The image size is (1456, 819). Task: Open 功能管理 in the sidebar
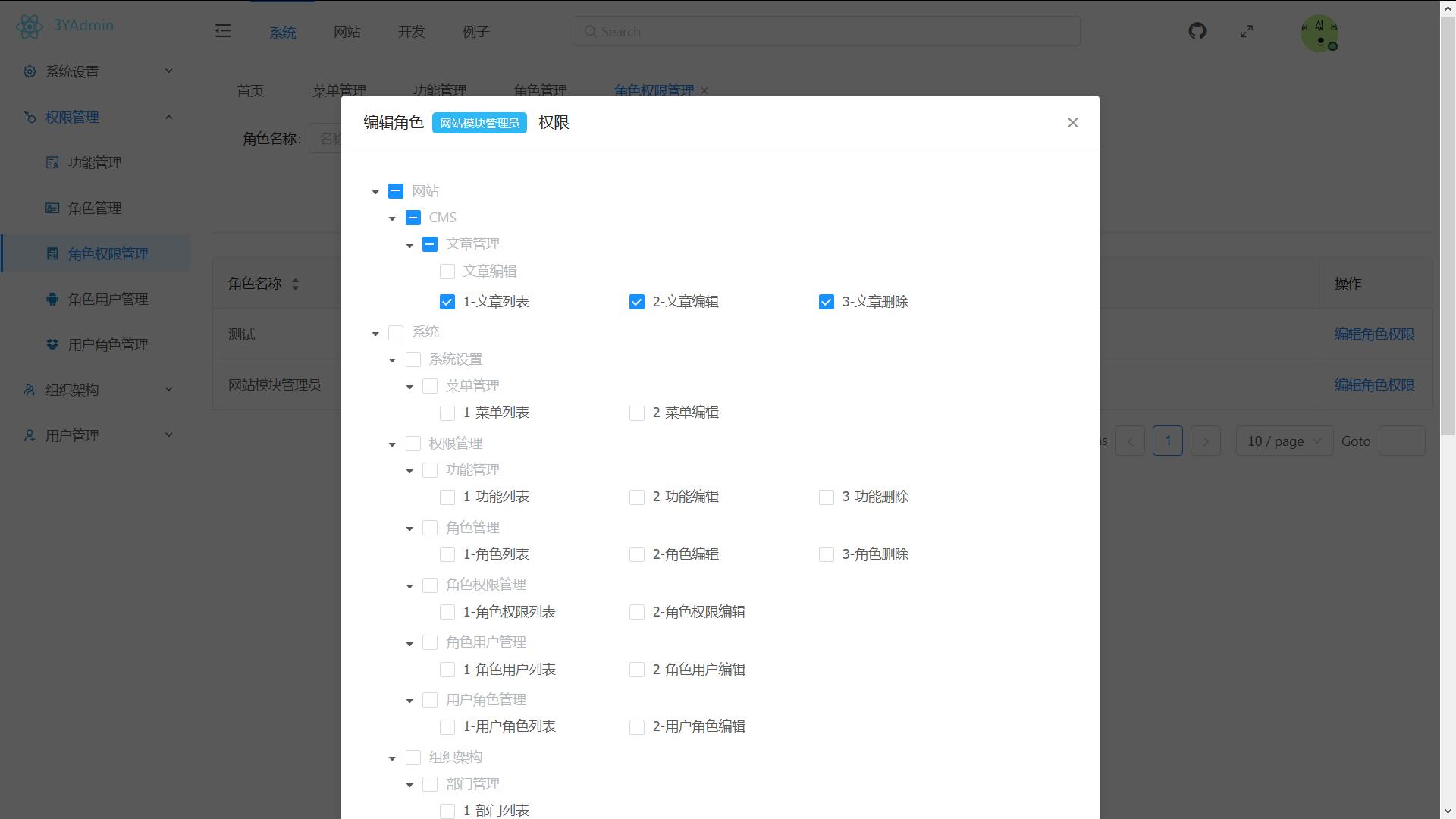(95, 162)
